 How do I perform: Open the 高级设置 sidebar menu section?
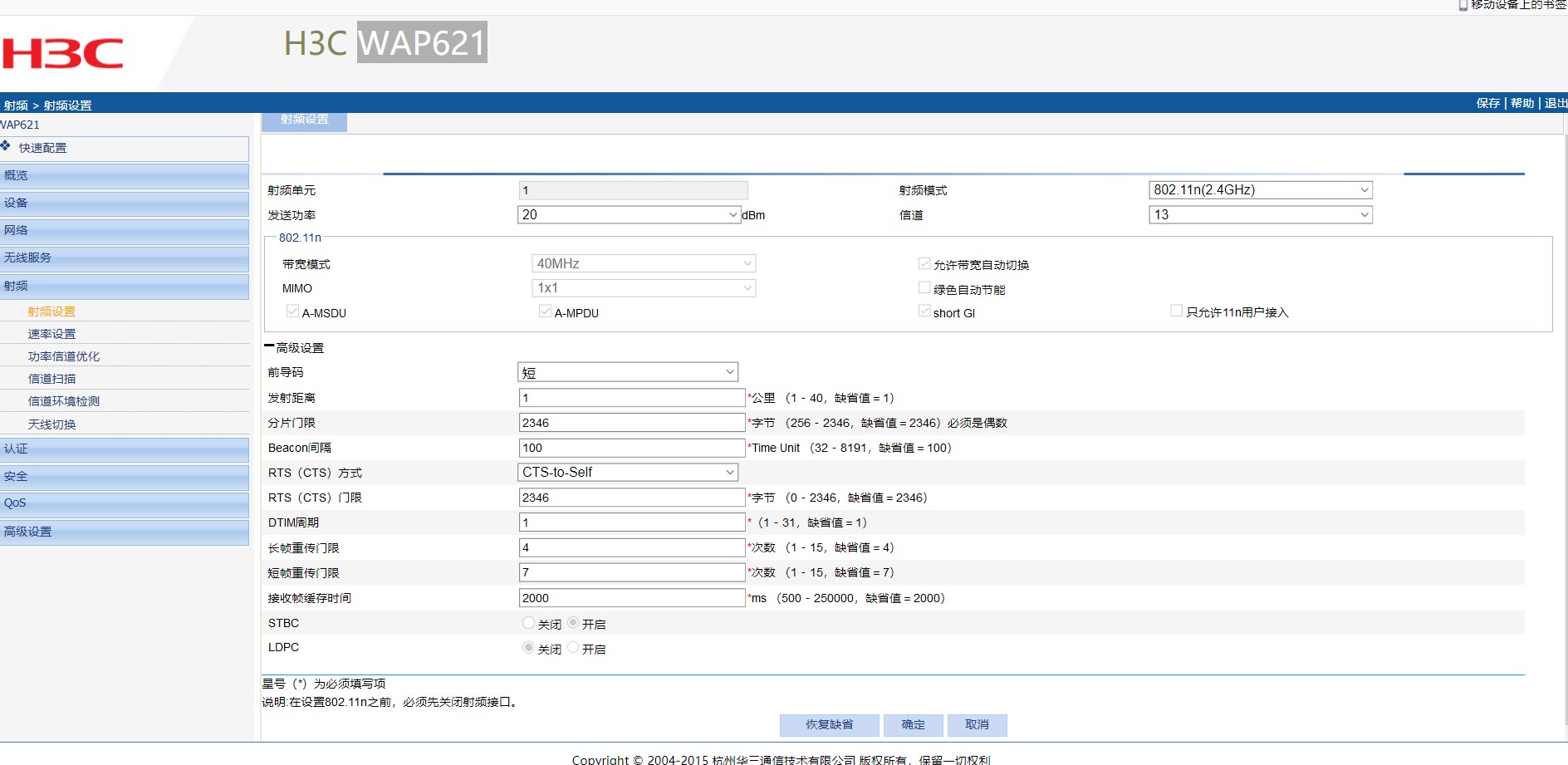tap(125, 532)
